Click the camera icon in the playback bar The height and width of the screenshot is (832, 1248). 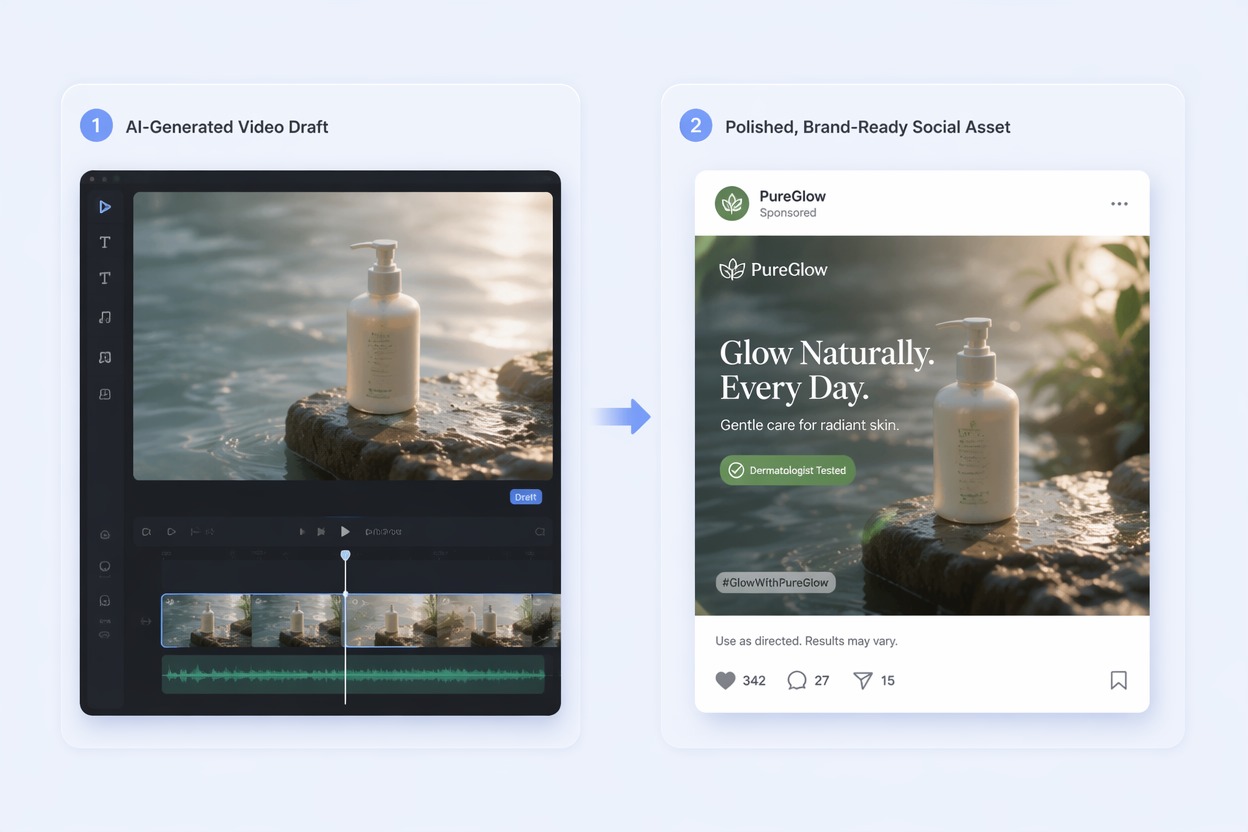point(146,532)
